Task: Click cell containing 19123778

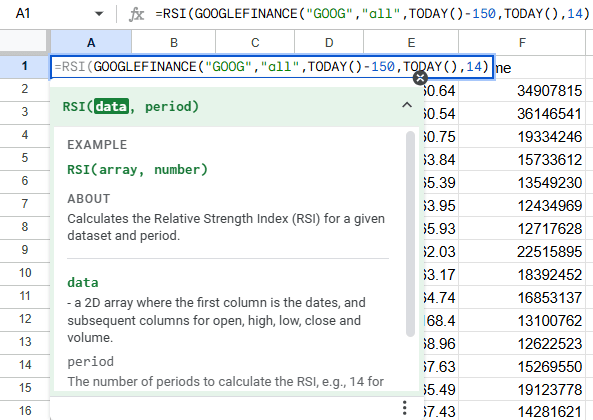Action: pos(522,390)
